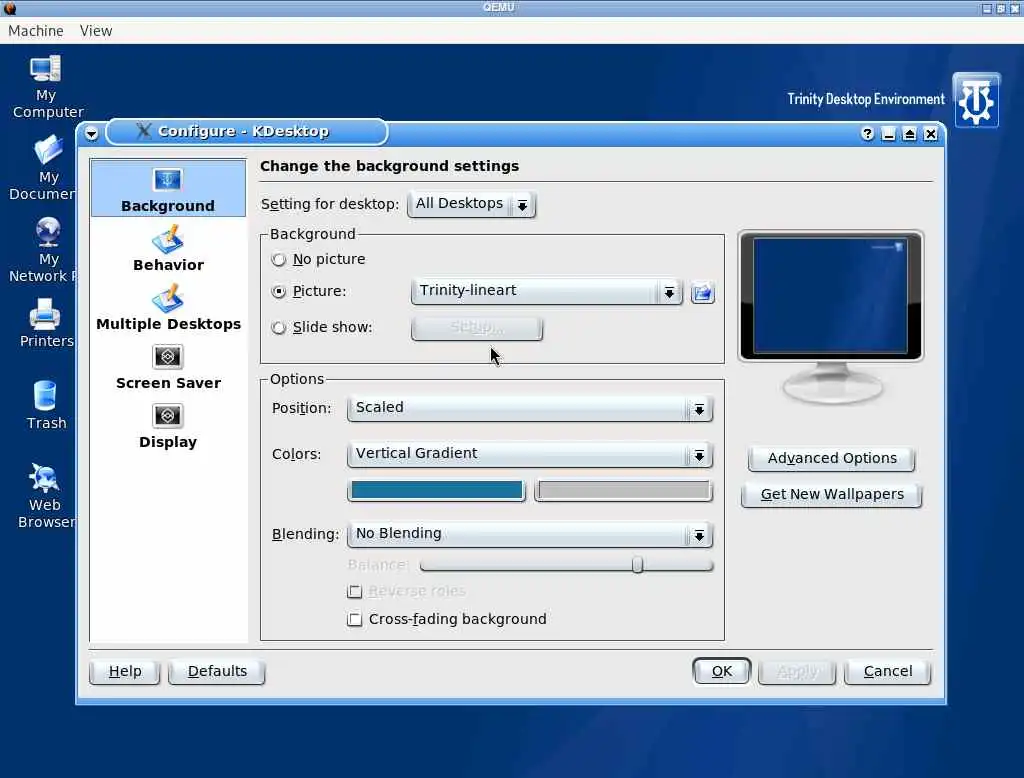
Task: Click the Configure - KDesktop title bar
Action: coord(247,131)
